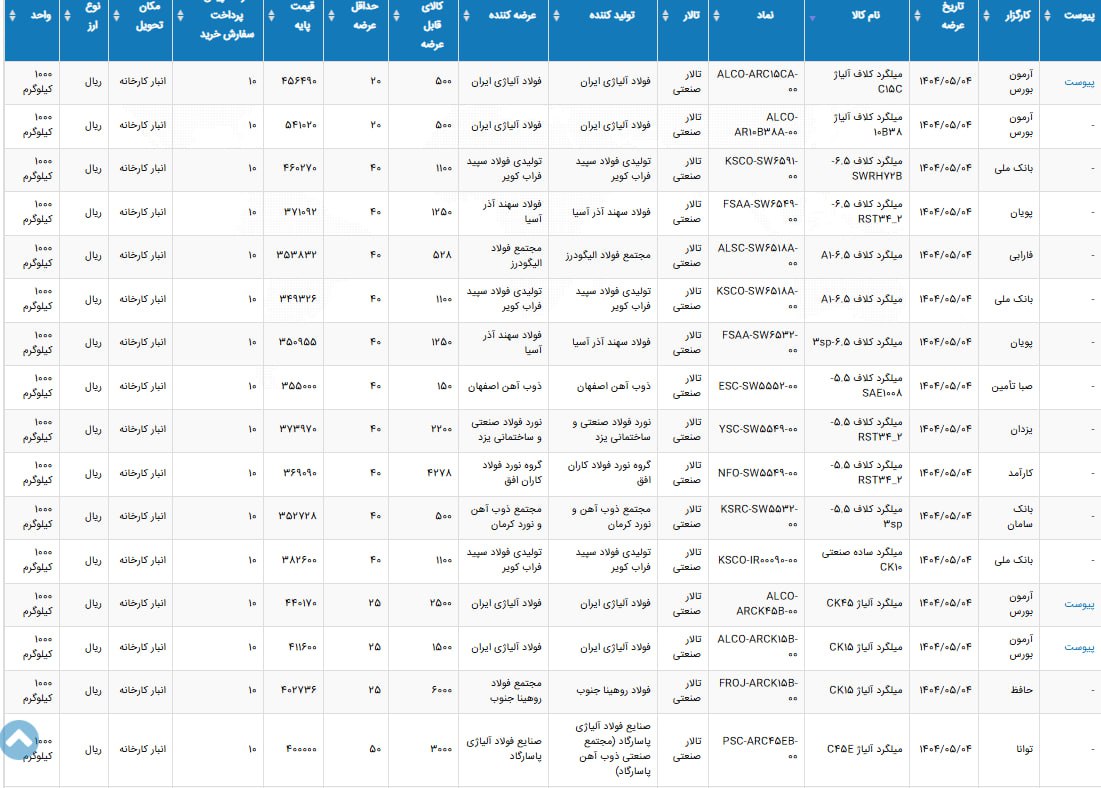The image size is (1101, 788).
Task: Click the sort arrows next to حداقل عرضه
Action: 330,15
